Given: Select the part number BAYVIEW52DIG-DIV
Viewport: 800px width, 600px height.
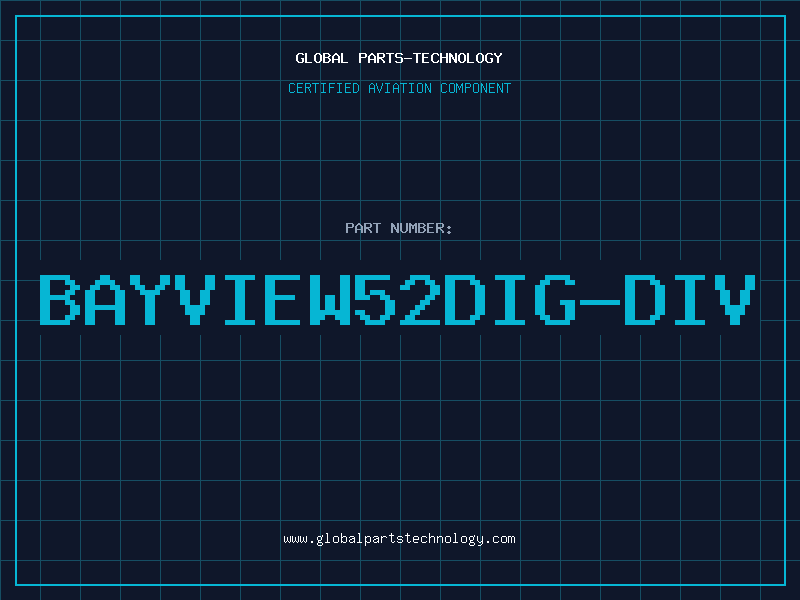Looking at the screenshot, I should point(397,300).
